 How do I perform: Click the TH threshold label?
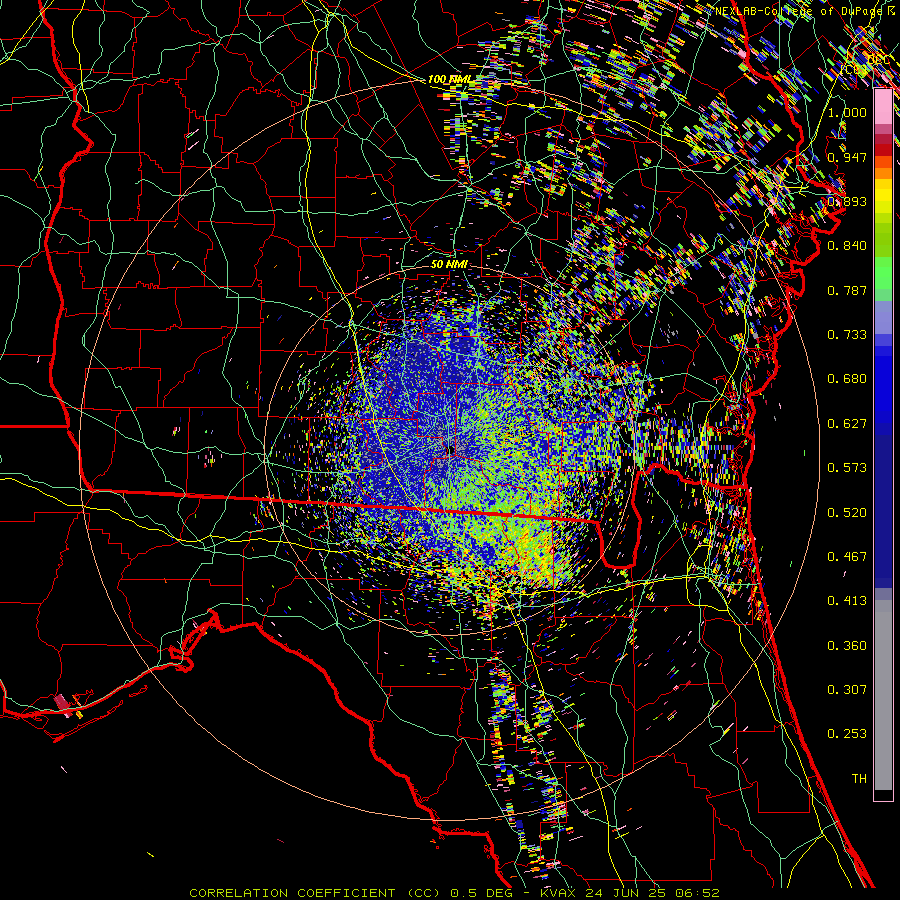(859, 779)
